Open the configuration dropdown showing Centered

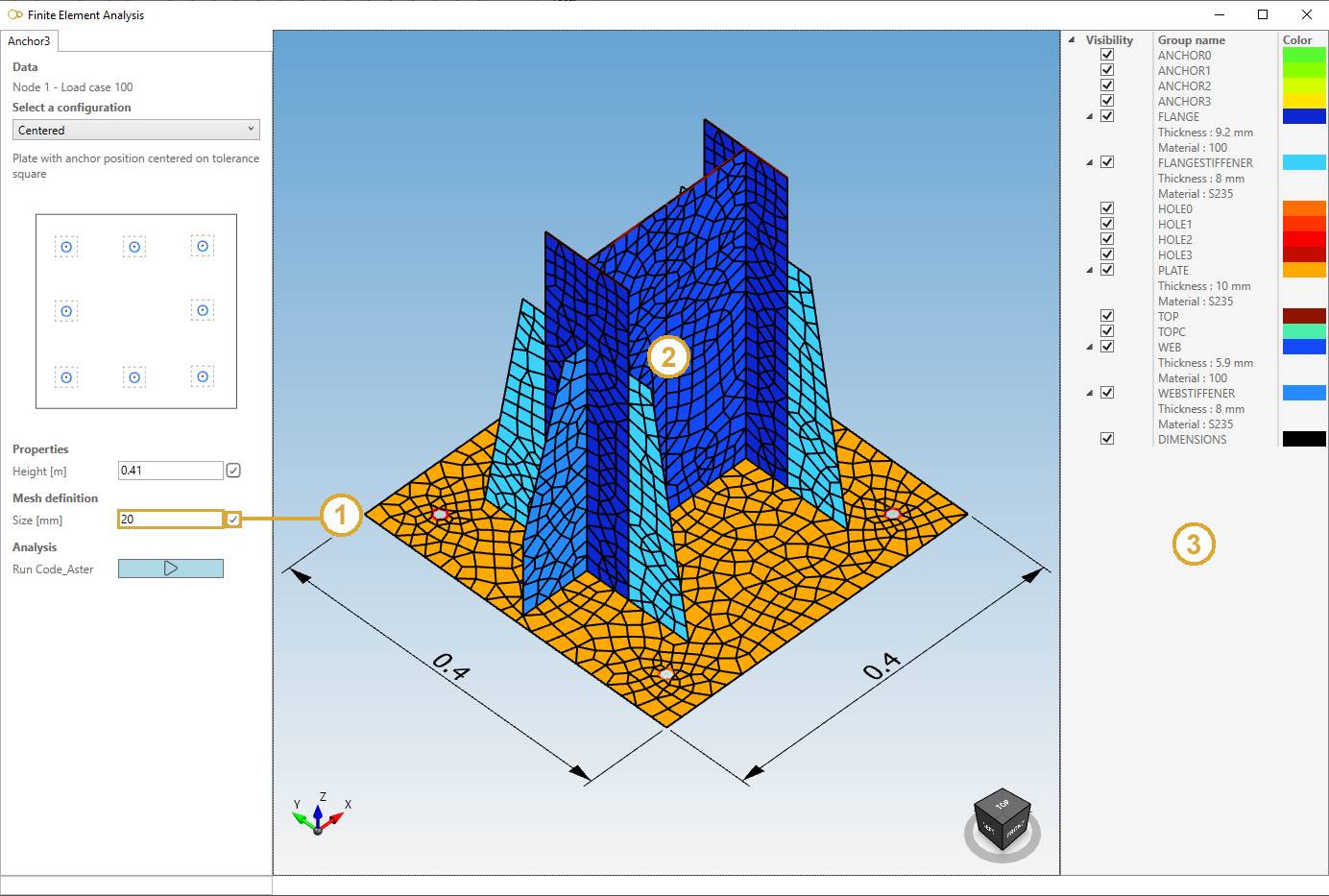(136, 130)
